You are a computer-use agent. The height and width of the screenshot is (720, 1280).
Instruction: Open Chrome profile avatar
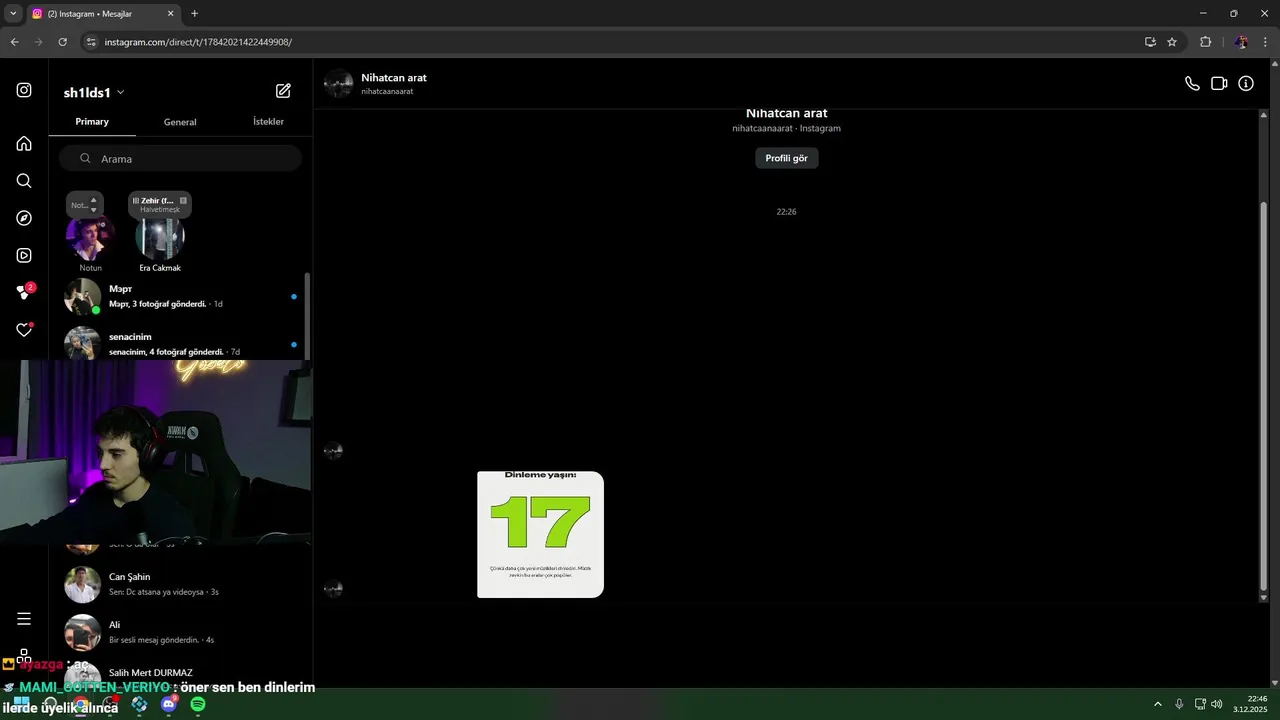coord(1241,42)
